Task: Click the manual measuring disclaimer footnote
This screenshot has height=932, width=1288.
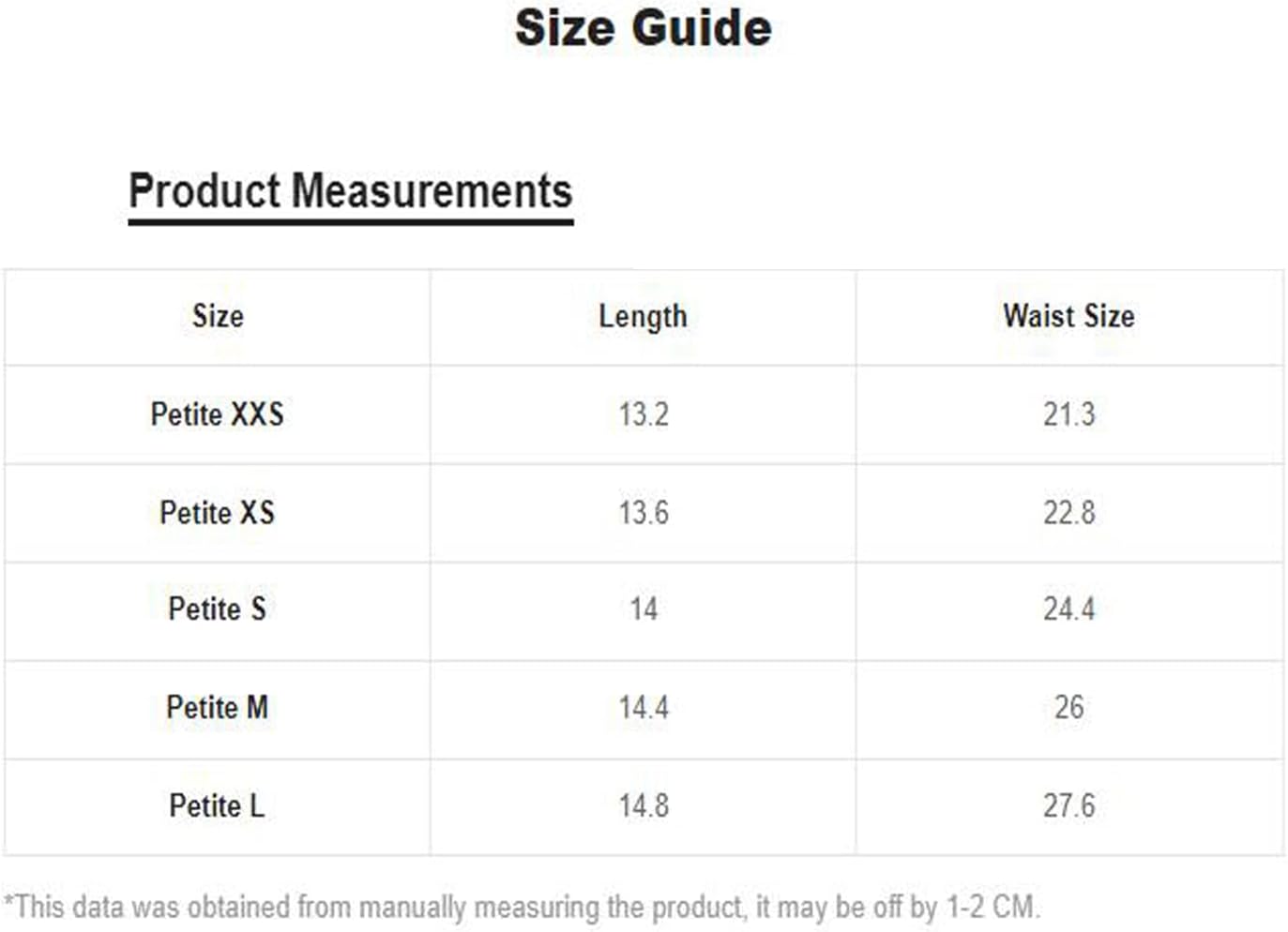Action: coord(523,908)
